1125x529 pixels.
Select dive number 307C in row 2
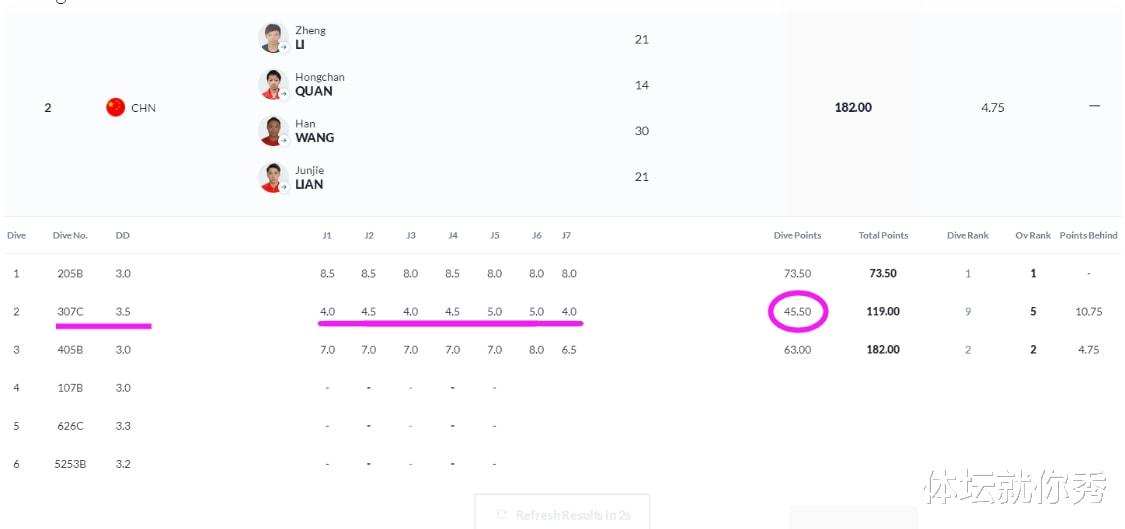click(70, 312)
